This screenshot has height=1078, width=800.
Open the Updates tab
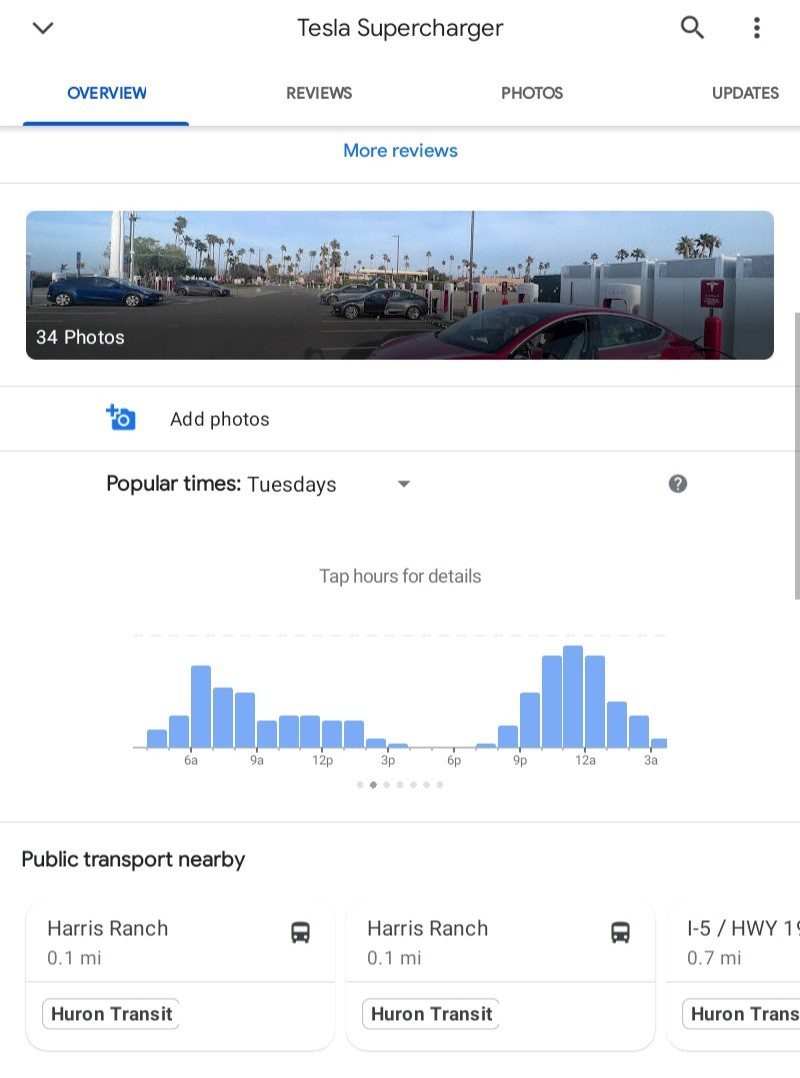pos(745,93)
